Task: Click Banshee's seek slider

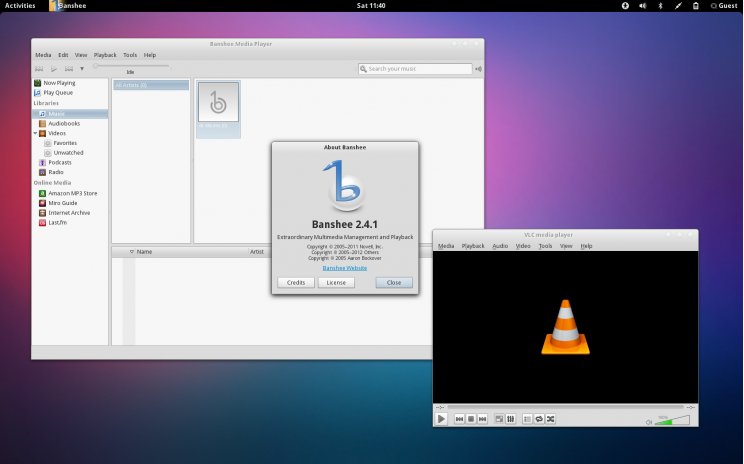Action: (131, 66)
